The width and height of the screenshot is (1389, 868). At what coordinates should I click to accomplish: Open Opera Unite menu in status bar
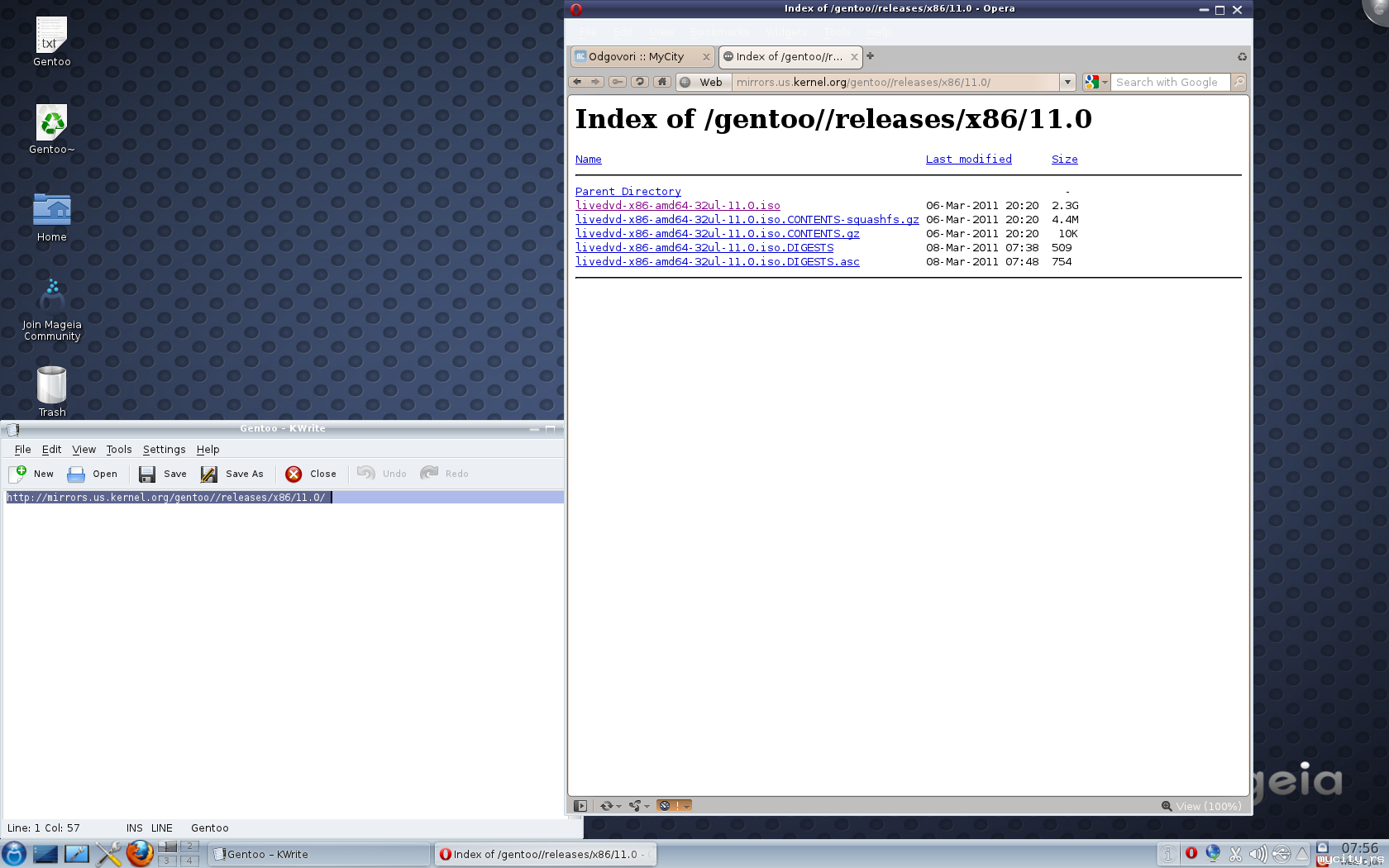pos(638,806)
